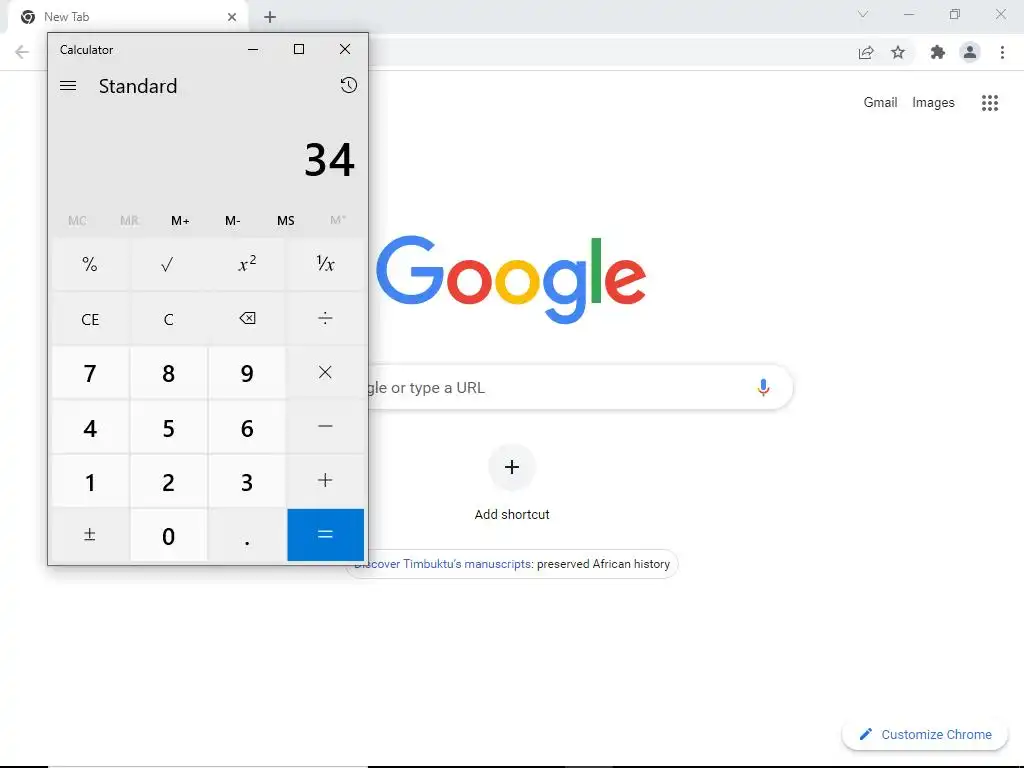Click digit 9 on Calculator
The height and width of the screenshot is (768, 1024).
click(247, 372)
